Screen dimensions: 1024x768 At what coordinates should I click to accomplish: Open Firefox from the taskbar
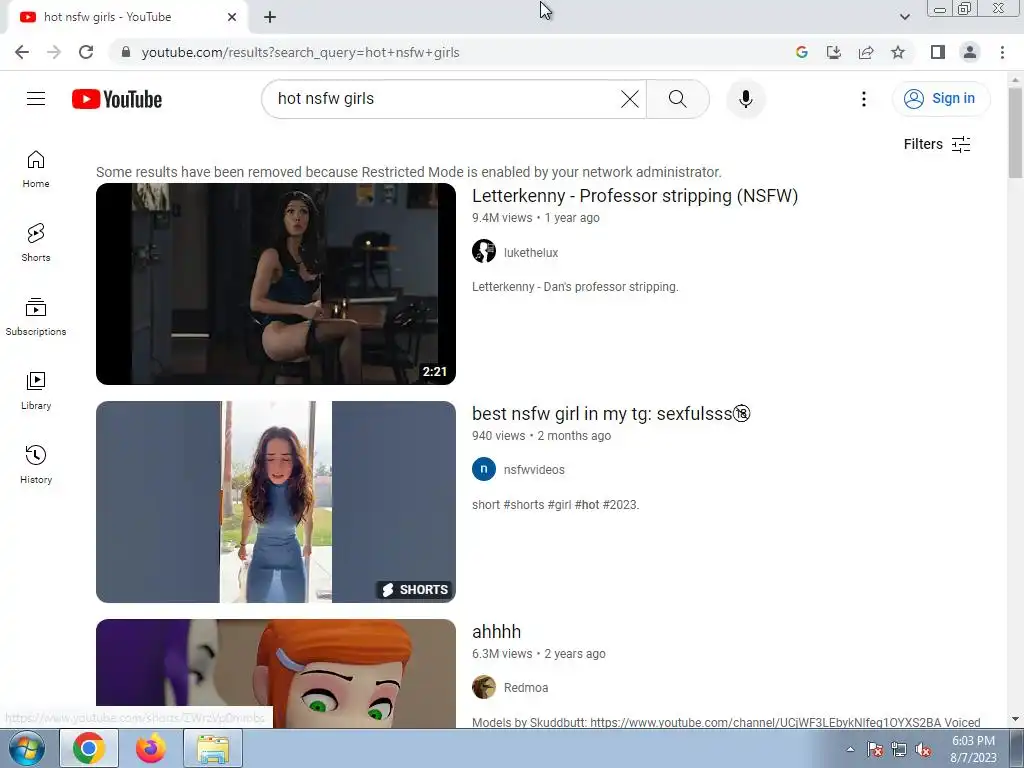coord(151,748)
